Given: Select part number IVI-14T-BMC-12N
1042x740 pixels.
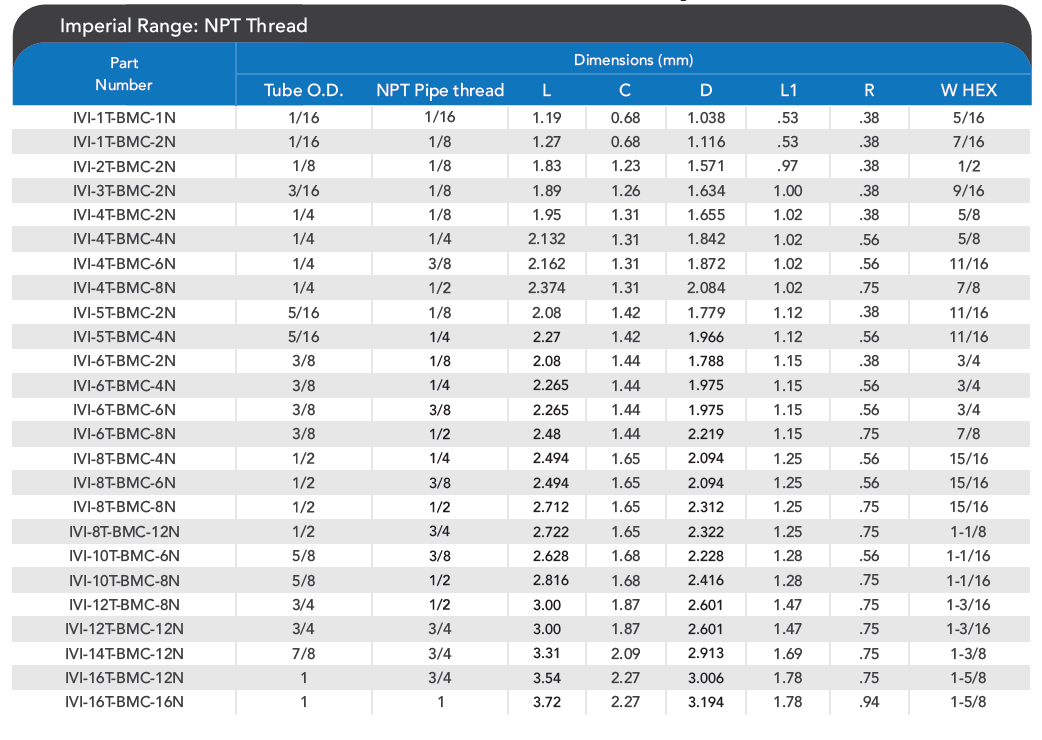Looking at the screenshot, I should [x=124, y=653].
